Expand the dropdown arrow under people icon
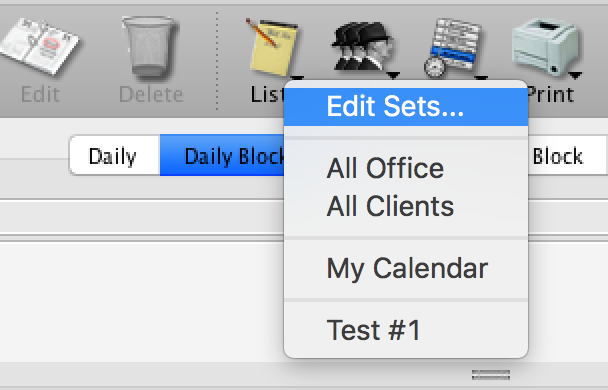608x390 pixels. pos(393,75)
